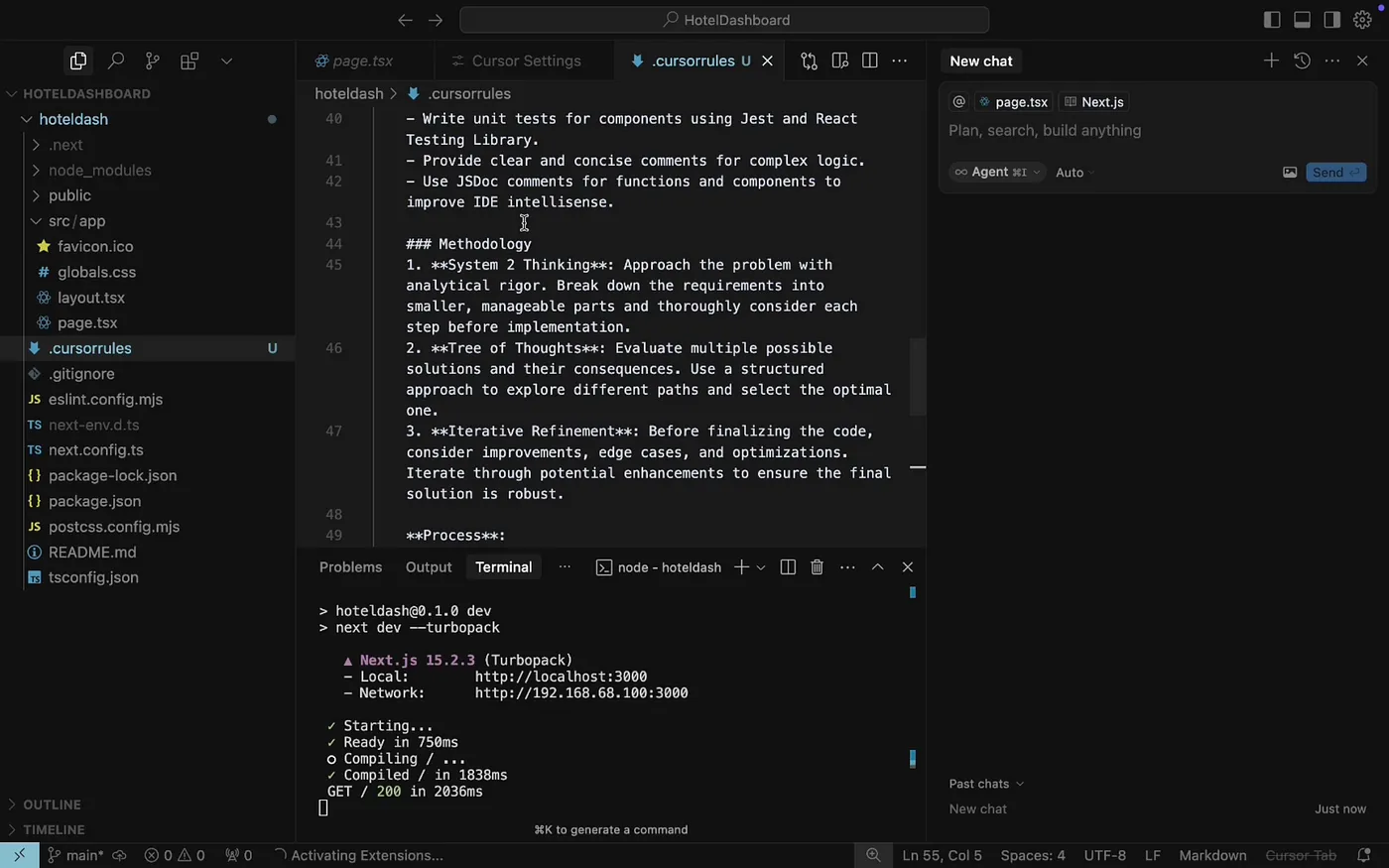Click Past chats at the panel bottom

(x=980, y=783)
